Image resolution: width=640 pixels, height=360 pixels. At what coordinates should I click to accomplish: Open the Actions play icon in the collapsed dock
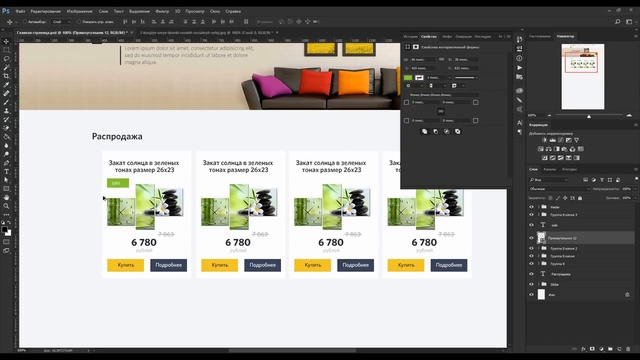[x=519, y=67]
